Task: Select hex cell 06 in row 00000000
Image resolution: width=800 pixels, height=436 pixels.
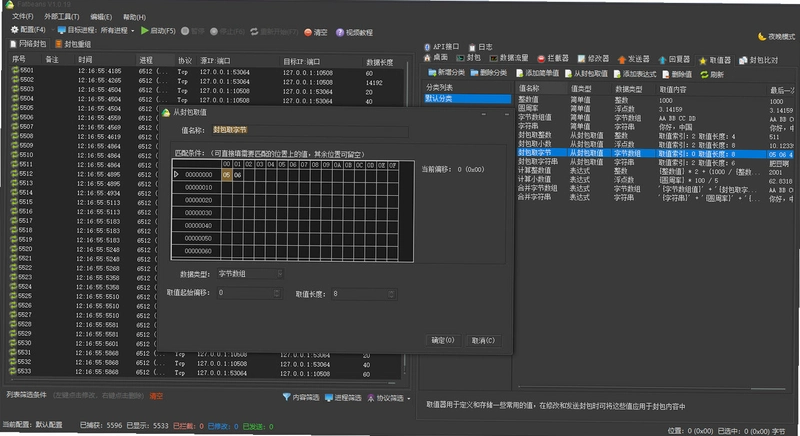Action: click(238, 175)
